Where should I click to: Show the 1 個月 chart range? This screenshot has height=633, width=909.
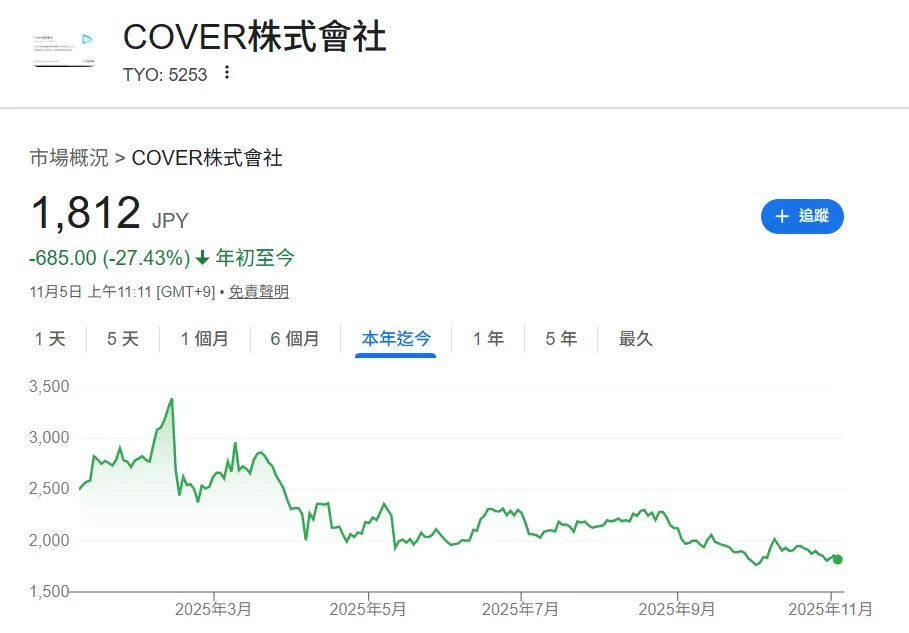tap(204, 339)
